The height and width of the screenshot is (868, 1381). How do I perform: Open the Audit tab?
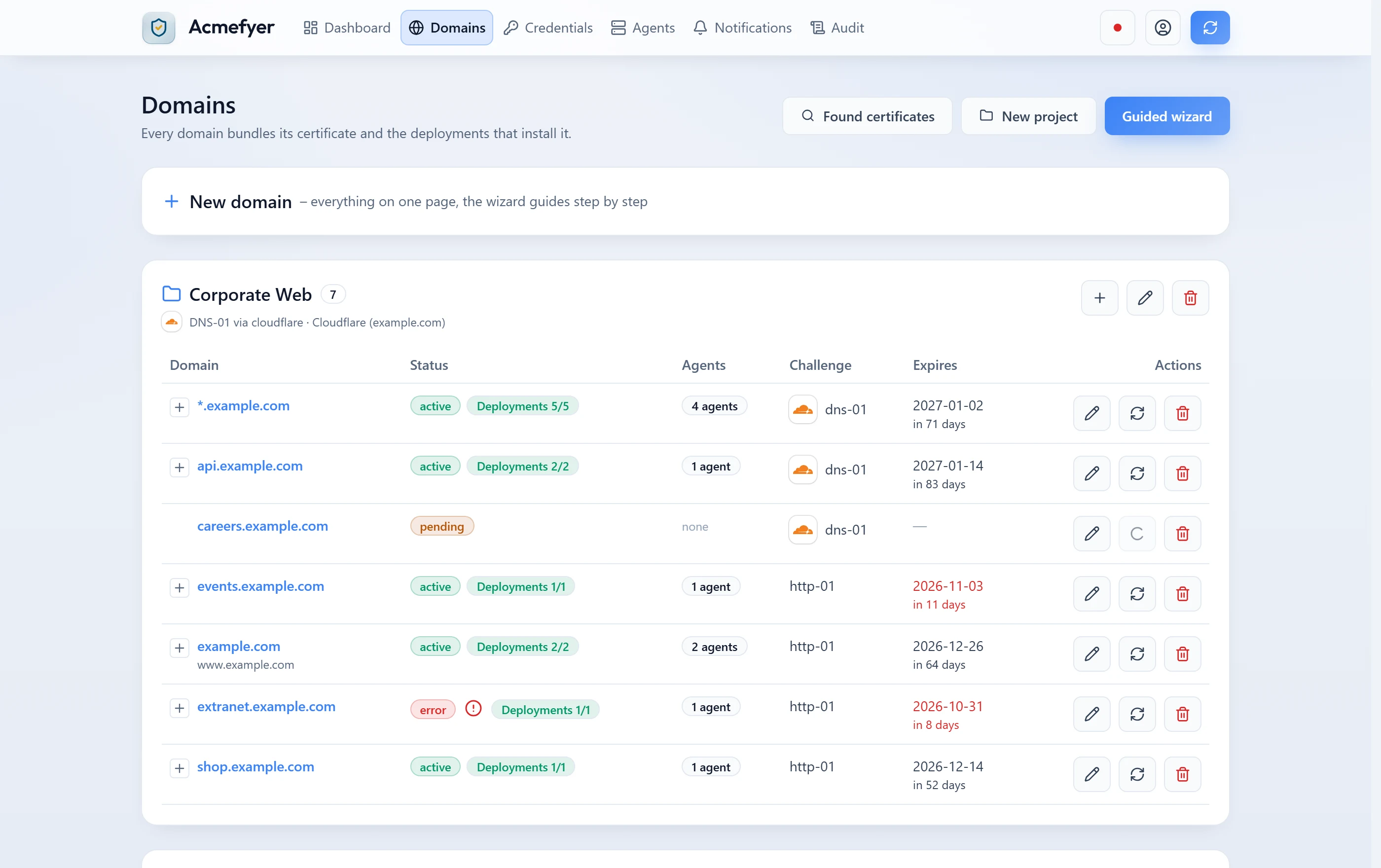click(x=837, y=28)
